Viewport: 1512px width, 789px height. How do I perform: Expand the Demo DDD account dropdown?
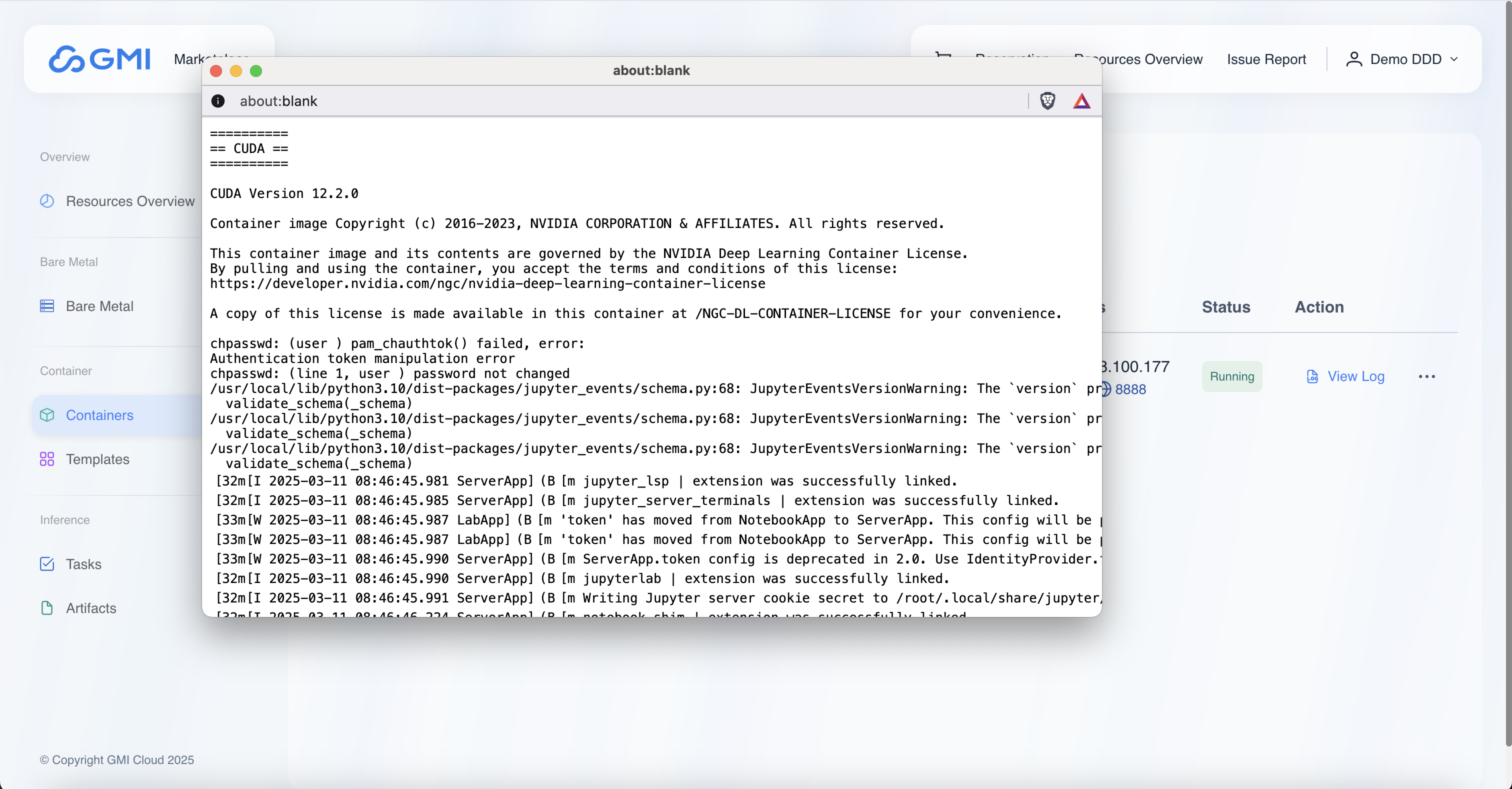(x=1401, y=59)
